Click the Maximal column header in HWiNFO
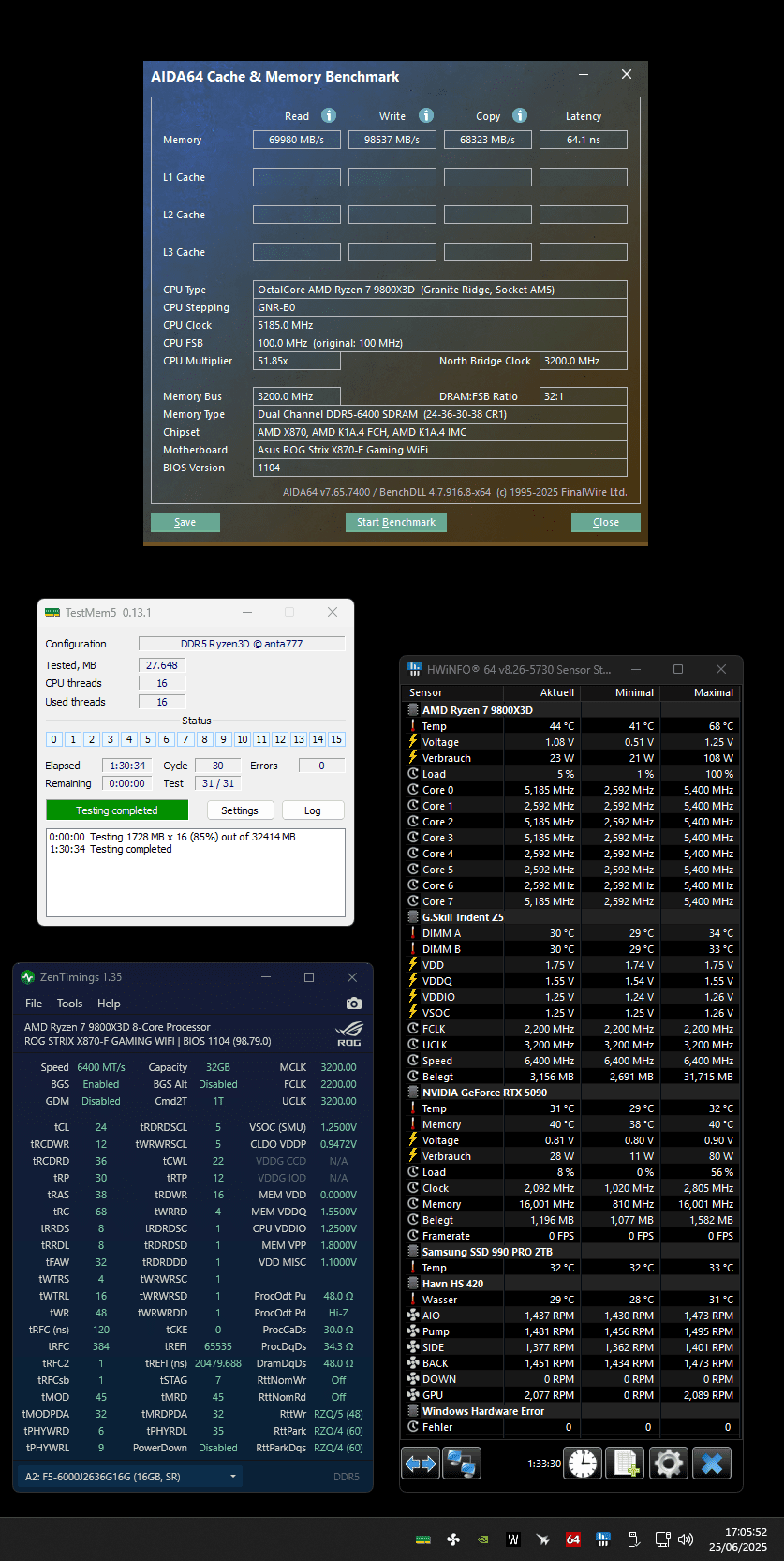This screenshot has width=784, height=1561. click(x=713, y=692)
